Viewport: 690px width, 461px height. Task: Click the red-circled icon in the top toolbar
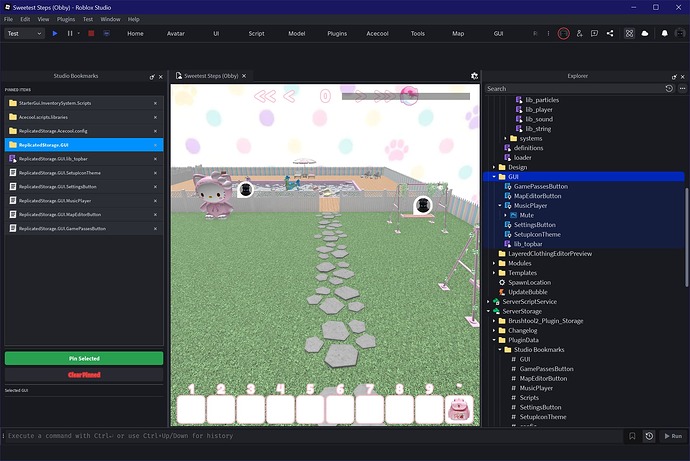tap(563, 33)
